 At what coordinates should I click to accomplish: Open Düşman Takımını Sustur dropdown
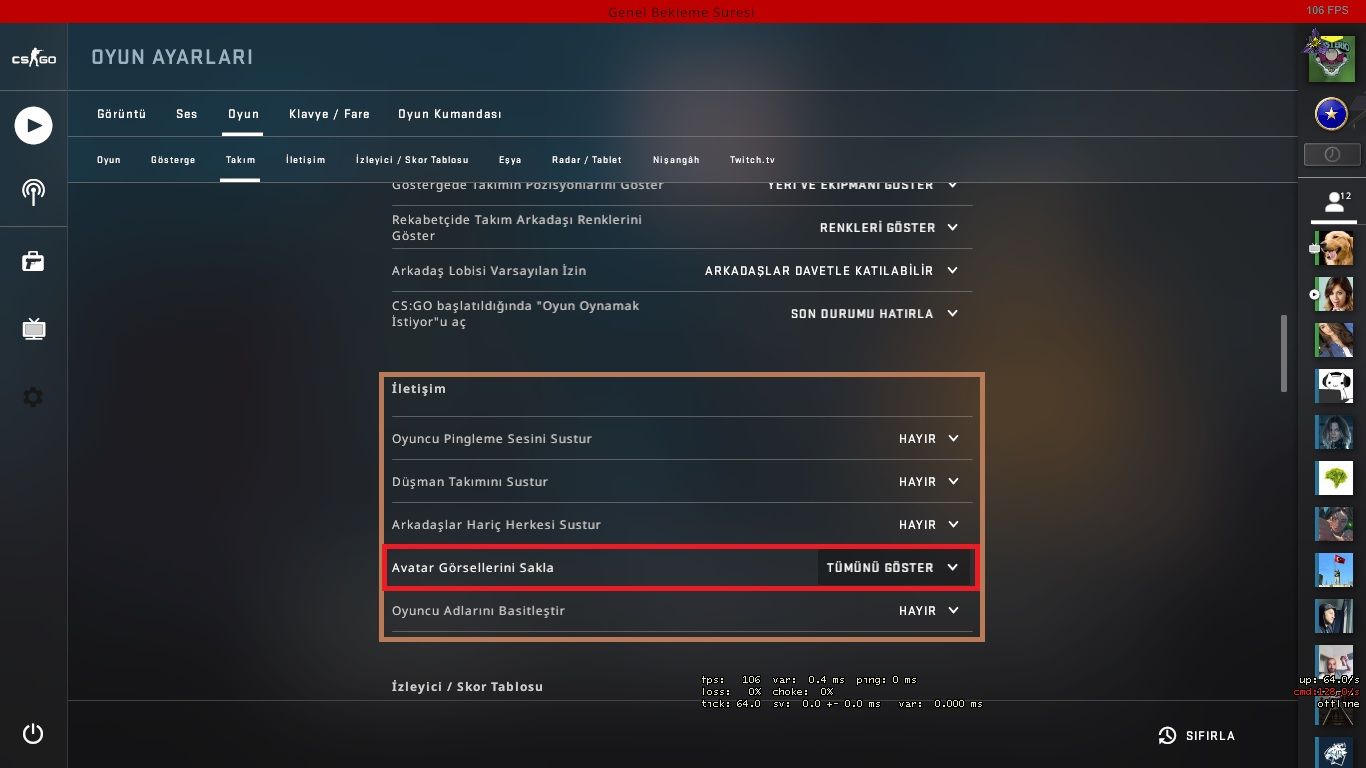929,482
